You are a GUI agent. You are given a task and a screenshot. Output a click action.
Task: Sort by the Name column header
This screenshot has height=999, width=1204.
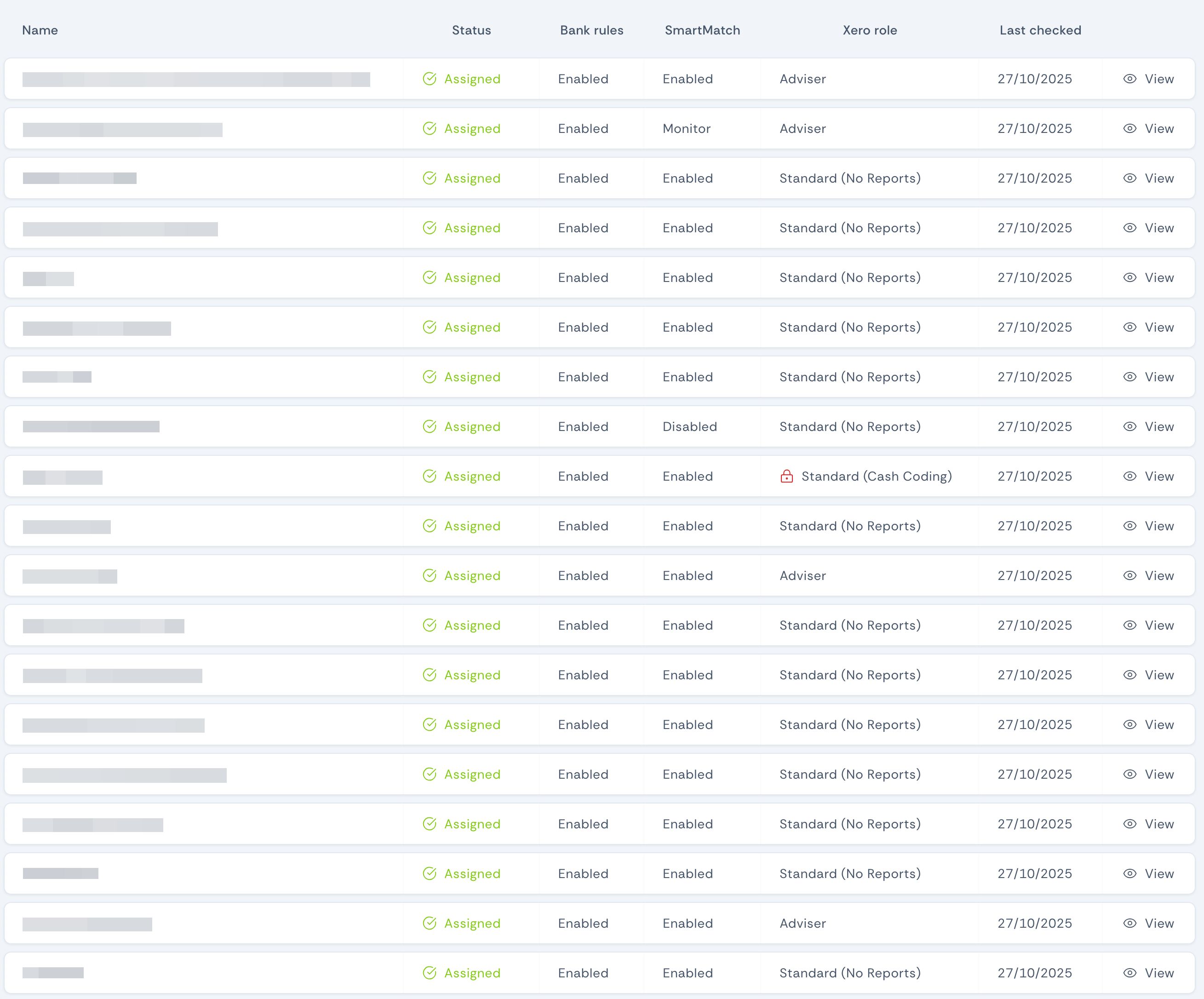tap(40, 30)
